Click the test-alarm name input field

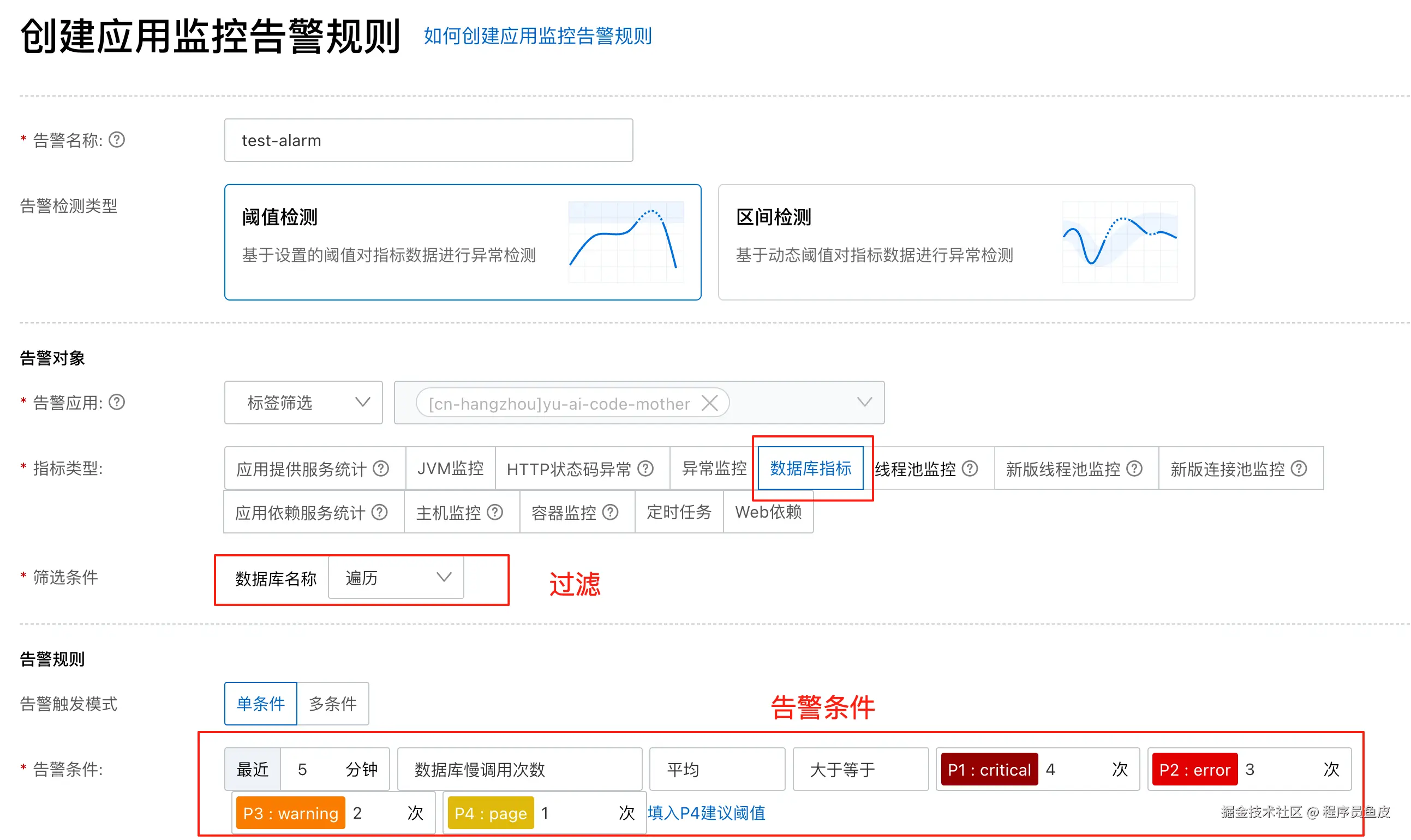click(x=428, y=140)
